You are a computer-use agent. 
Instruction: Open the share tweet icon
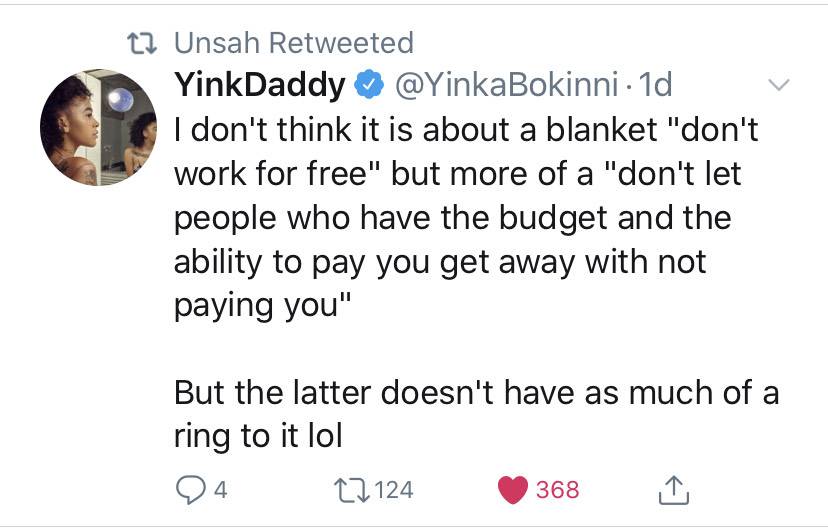pyautogui.click(x=674, y=490)
